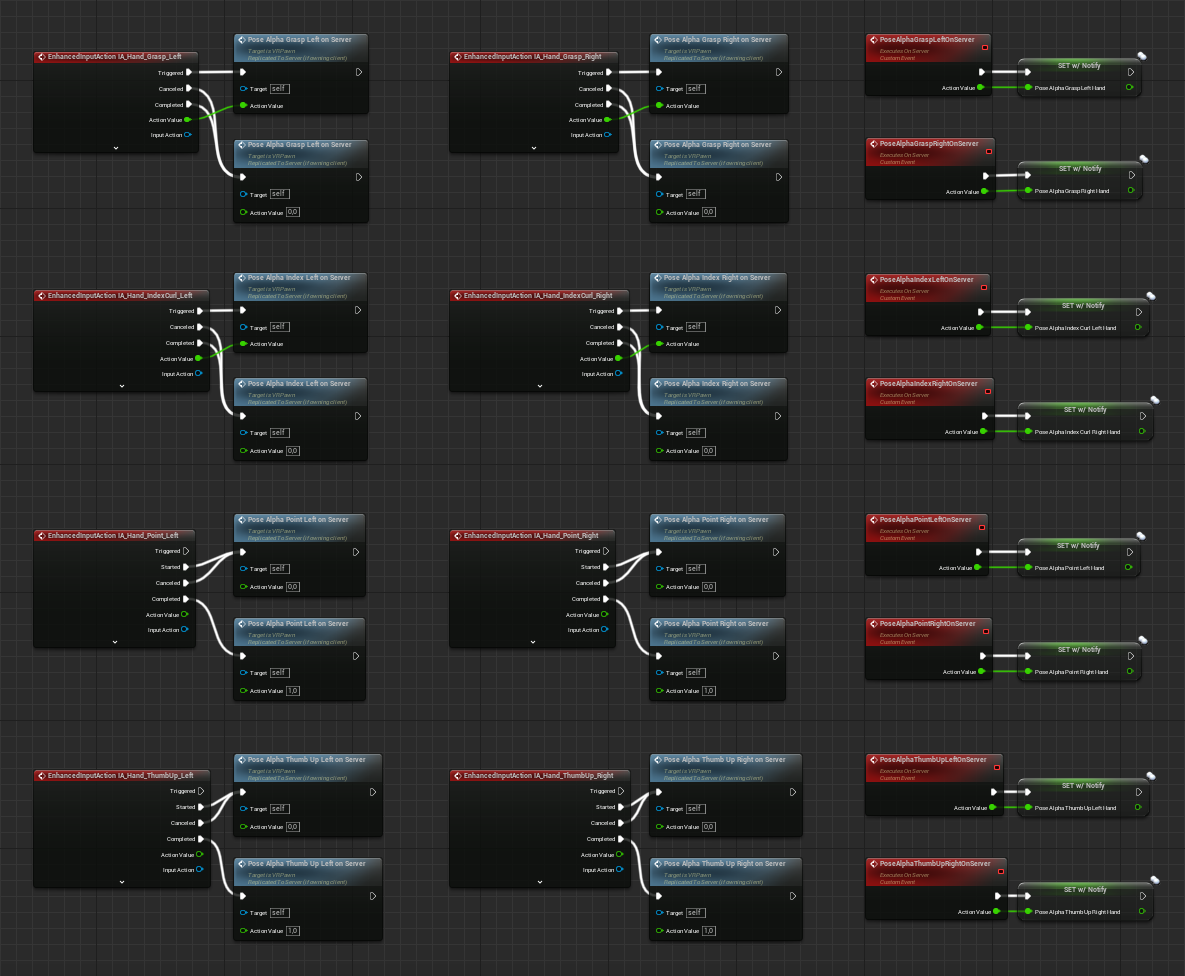Click Action Value 0.0 field on Pose Alpha Thumb Up Left node

pyautogui.click(x=292, y=827)
